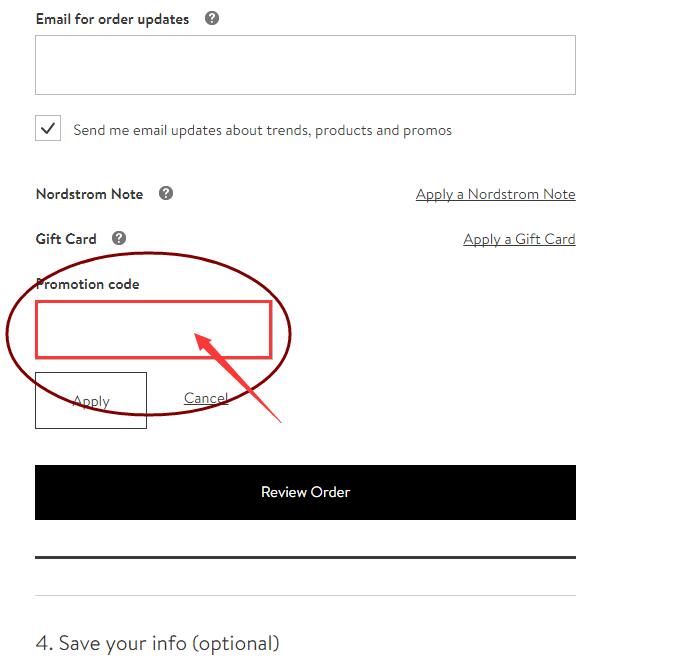Click inside the Promotion code input box
The width and height of the screenshot is (700, 659).
pos(154,330)
